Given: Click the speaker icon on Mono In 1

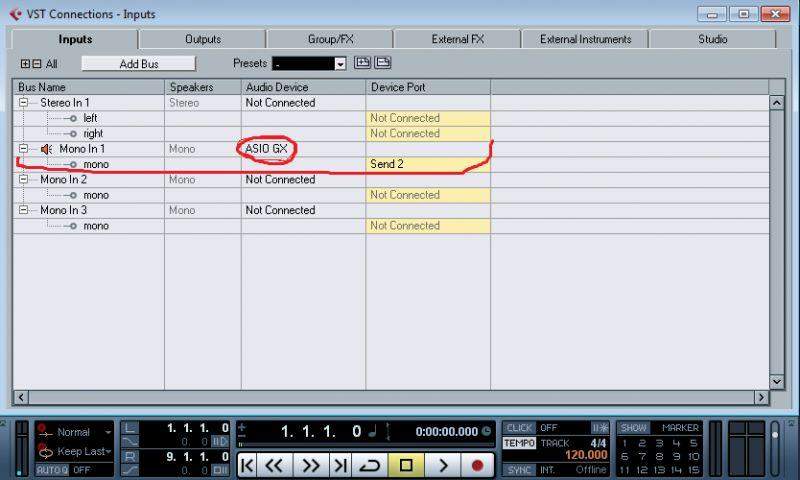Looking at the screenshot, I should pyautogui.click(x=46, y=149).
